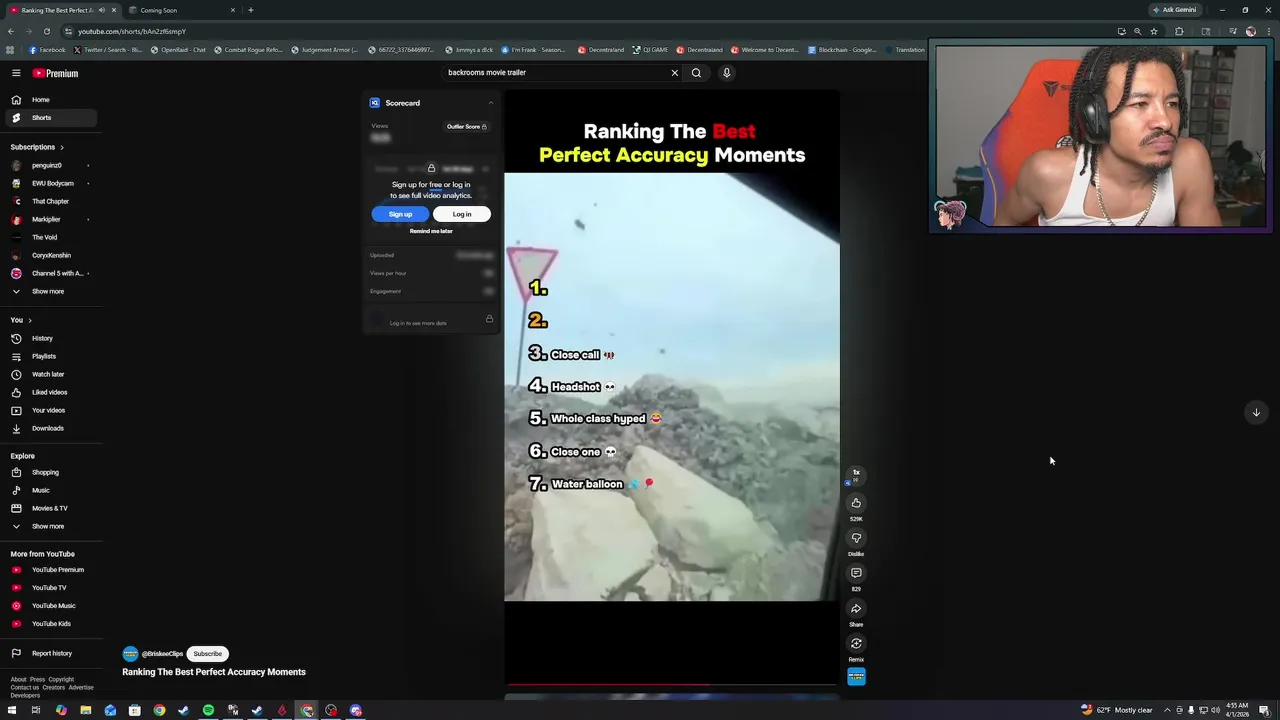
Task: Click Ask Gemini button
Action: [1175, 10]
